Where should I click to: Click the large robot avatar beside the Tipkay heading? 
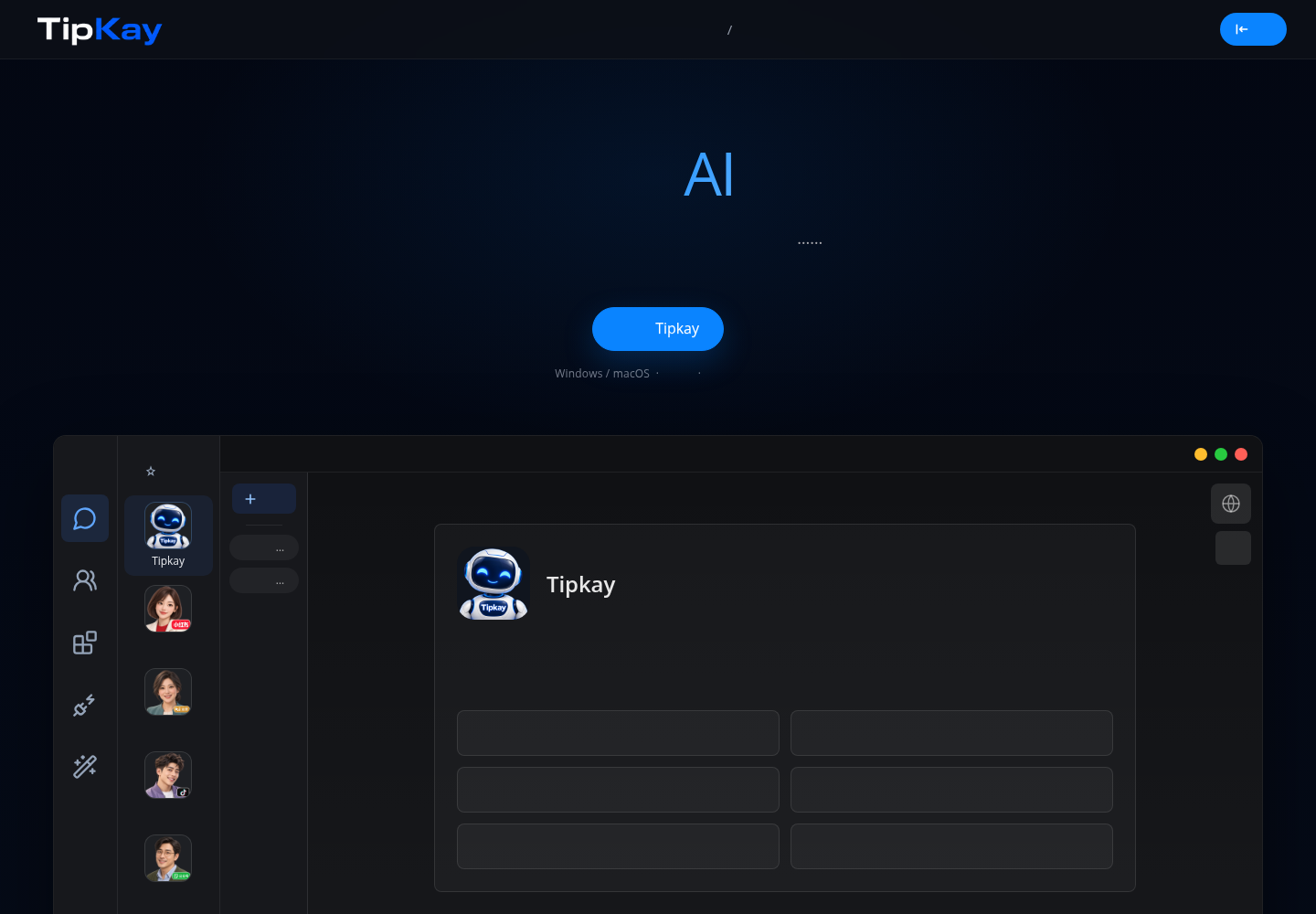493,584
